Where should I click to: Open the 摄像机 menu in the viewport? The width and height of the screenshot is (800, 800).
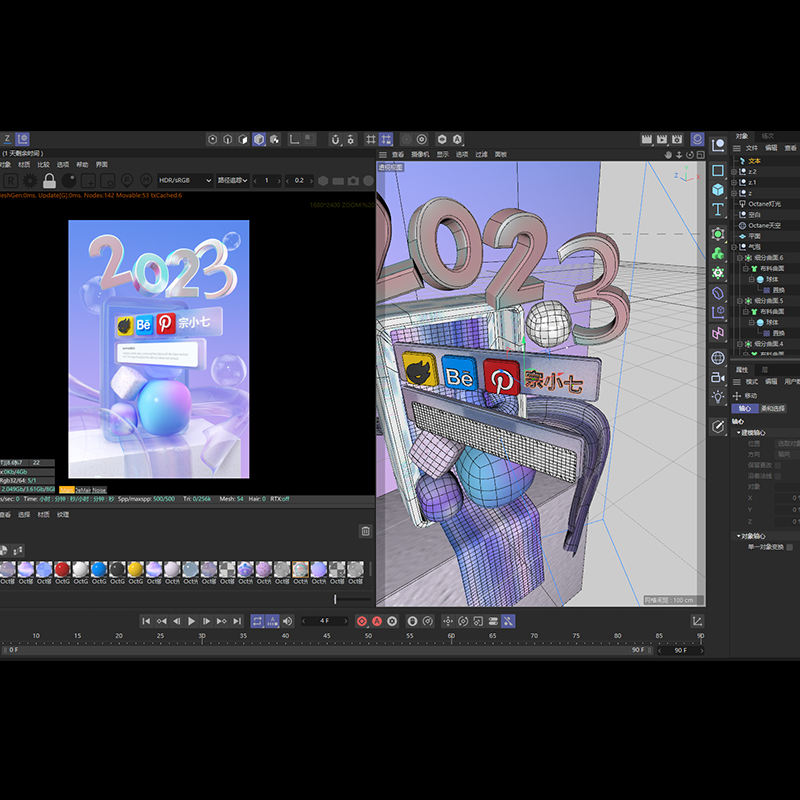click(420, 154)
